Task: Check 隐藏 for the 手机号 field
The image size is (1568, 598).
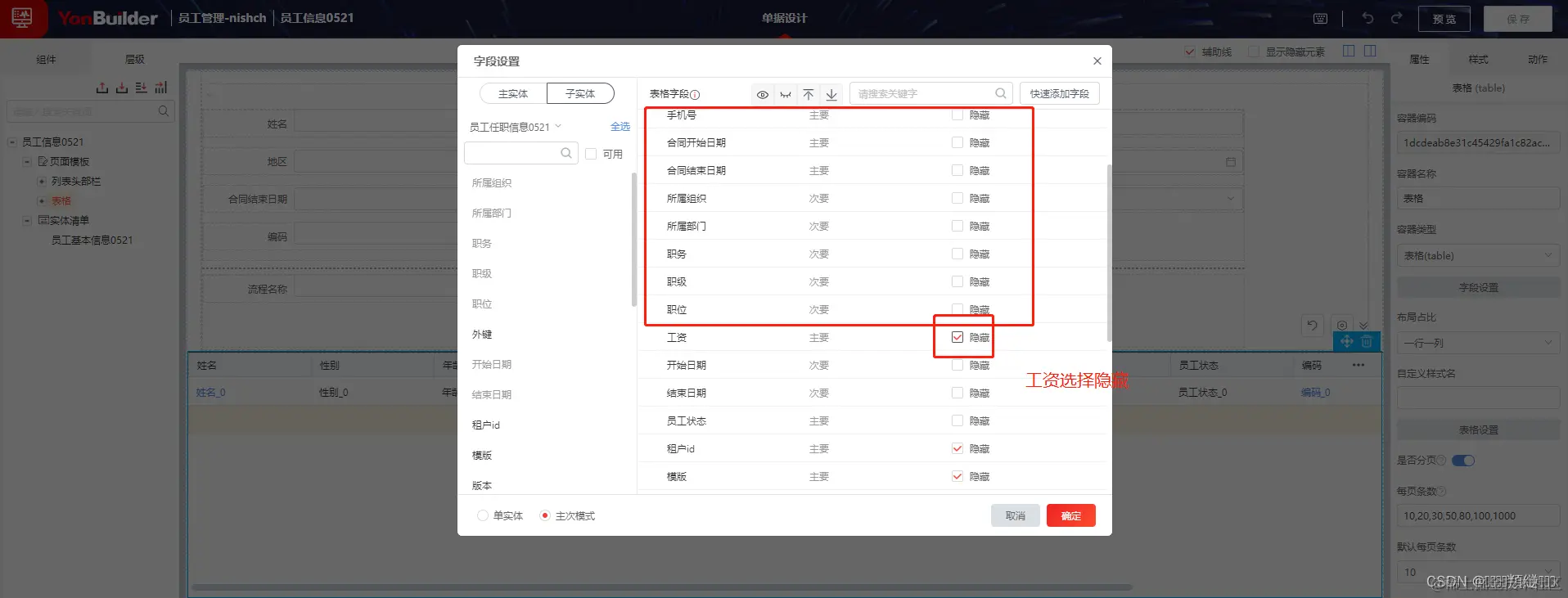Action: point(957,115)
